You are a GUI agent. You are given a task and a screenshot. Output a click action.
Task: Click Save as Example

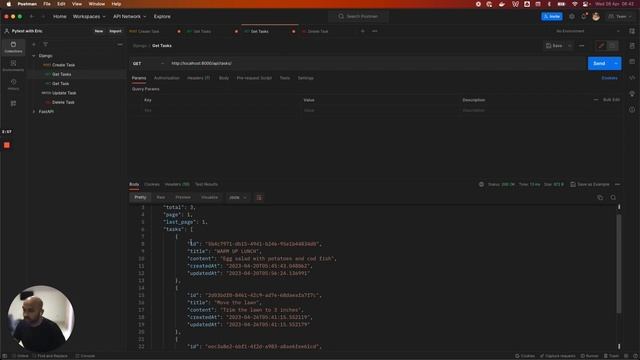(590, 184)
